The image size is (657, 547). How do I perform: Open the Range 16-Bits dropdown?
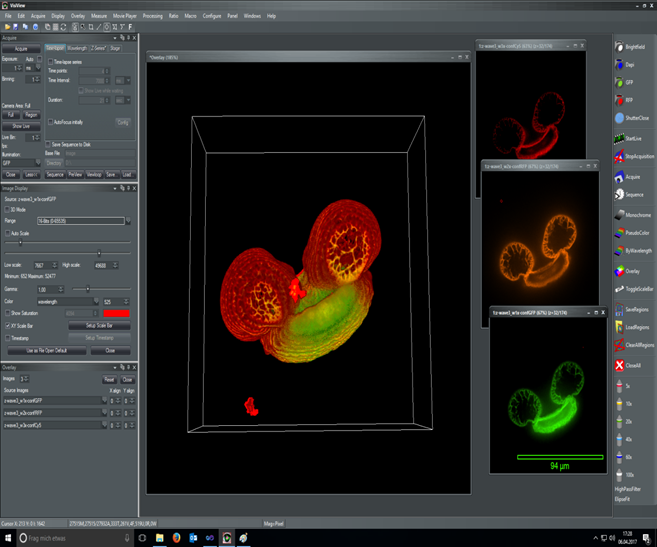(127, 221)
